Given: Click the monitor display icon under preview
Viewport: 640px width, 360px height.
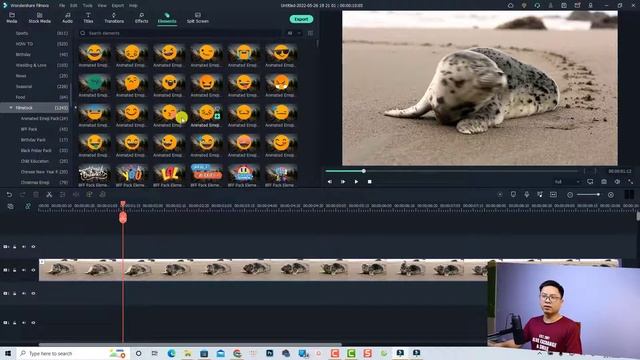Looking at the screenshot, I should pyautogui.click(x=590, y=182).
